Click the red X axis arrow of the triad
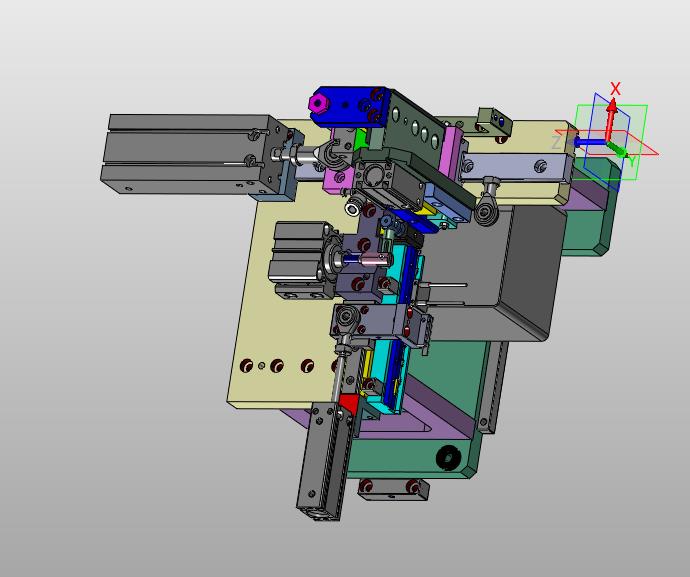The height and width of the screenshot is (577, 690). point(610,120)
